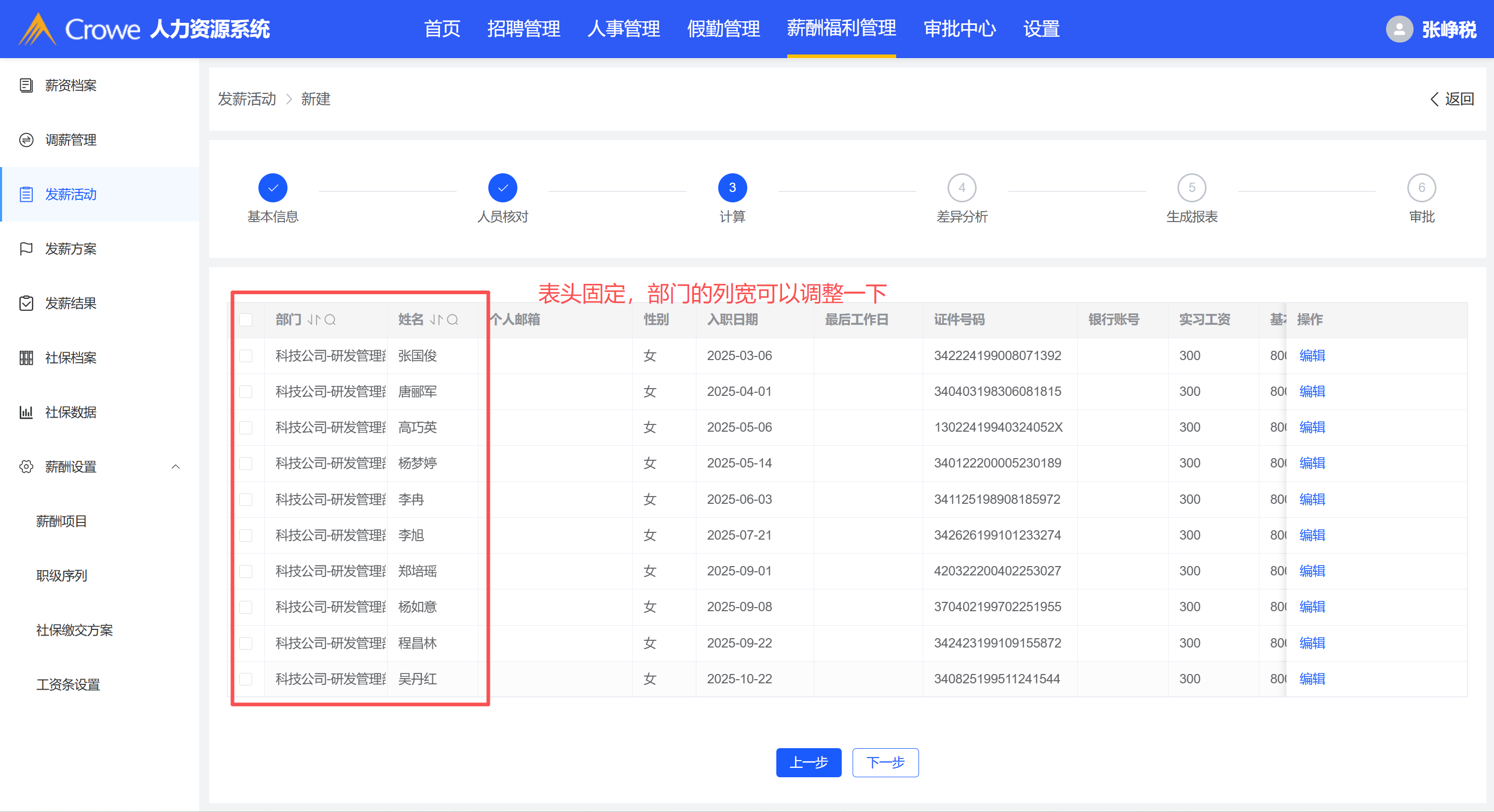The height and width of the screenshot is (812, 1494).
Task: Check the row checkbox for 张国俊
Action: (x=246, y=355)
